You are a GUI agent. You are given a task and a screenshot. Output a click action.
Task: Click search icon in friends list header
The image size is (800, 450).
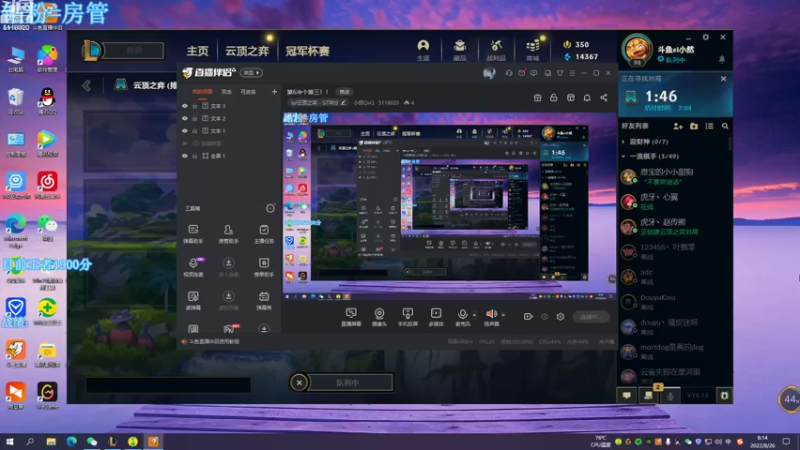725,126
